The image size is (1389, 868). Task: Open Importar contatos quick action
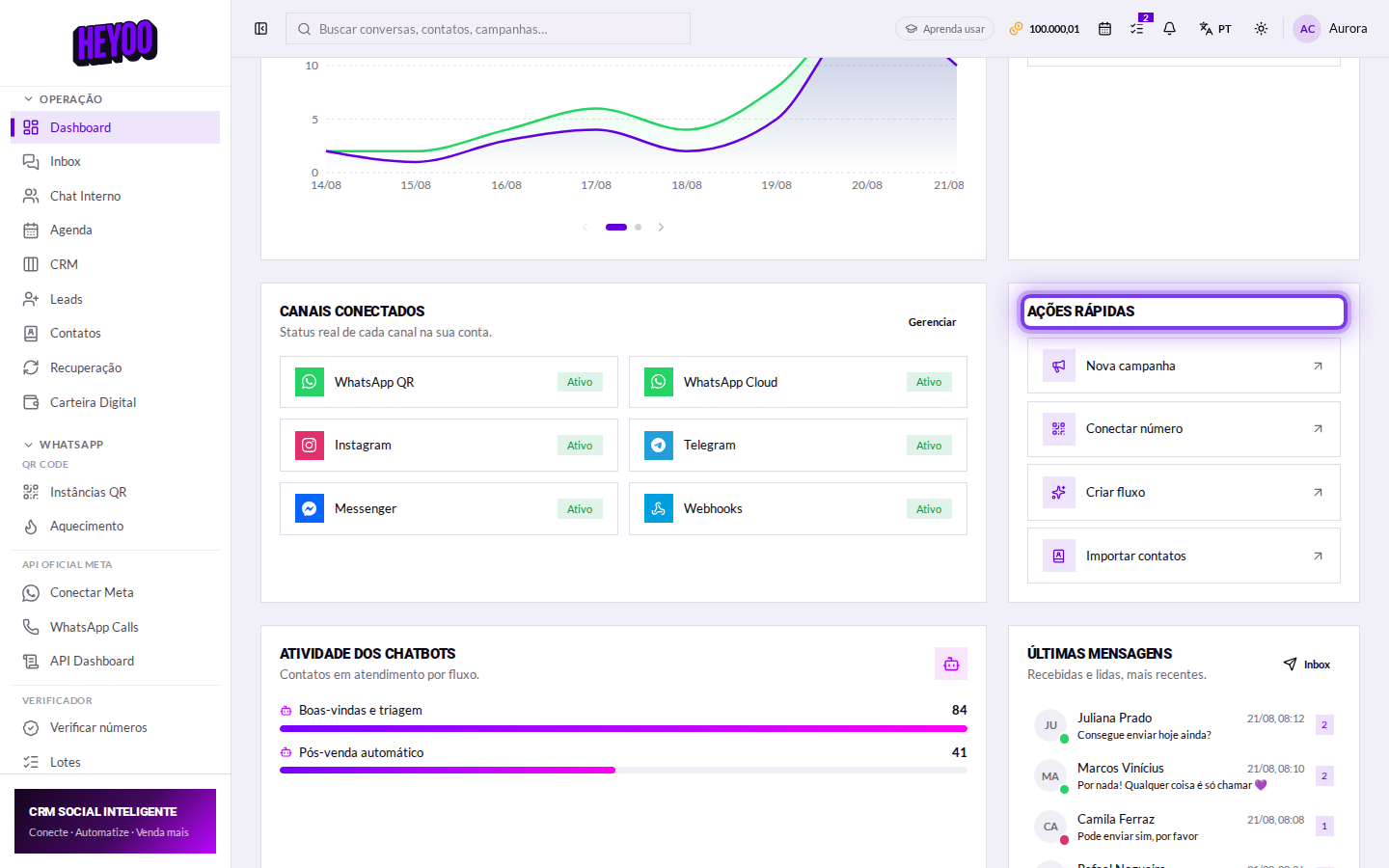(1184, 556)
